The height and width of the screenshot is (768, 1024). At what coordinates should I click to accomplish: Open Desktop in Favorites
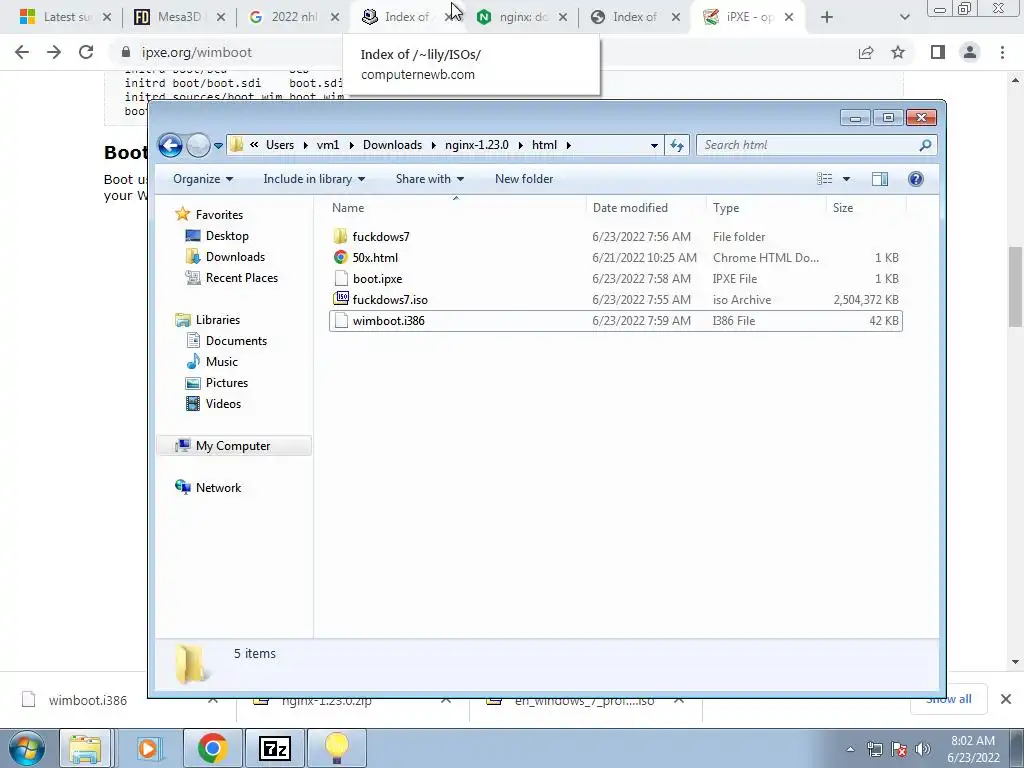click(227, 236)
